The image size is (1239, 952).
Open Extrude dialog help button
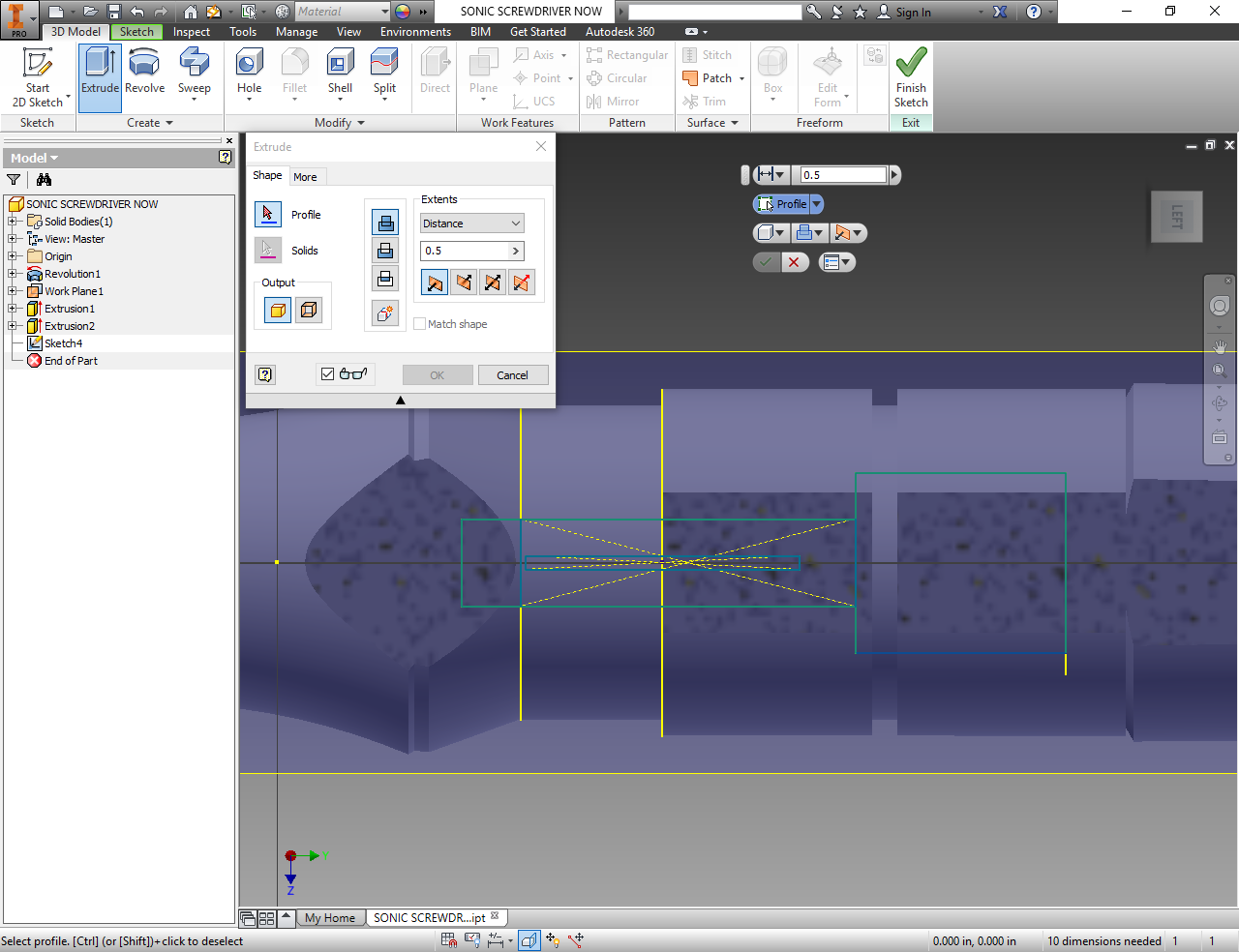click(x=265, y=374)
